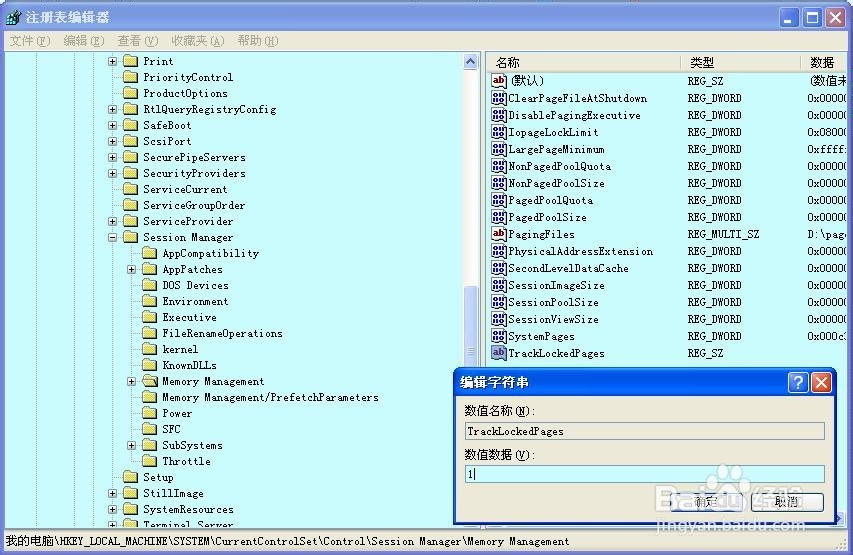
Task: Collapse the Session Manager tree node
Action: 113,237
